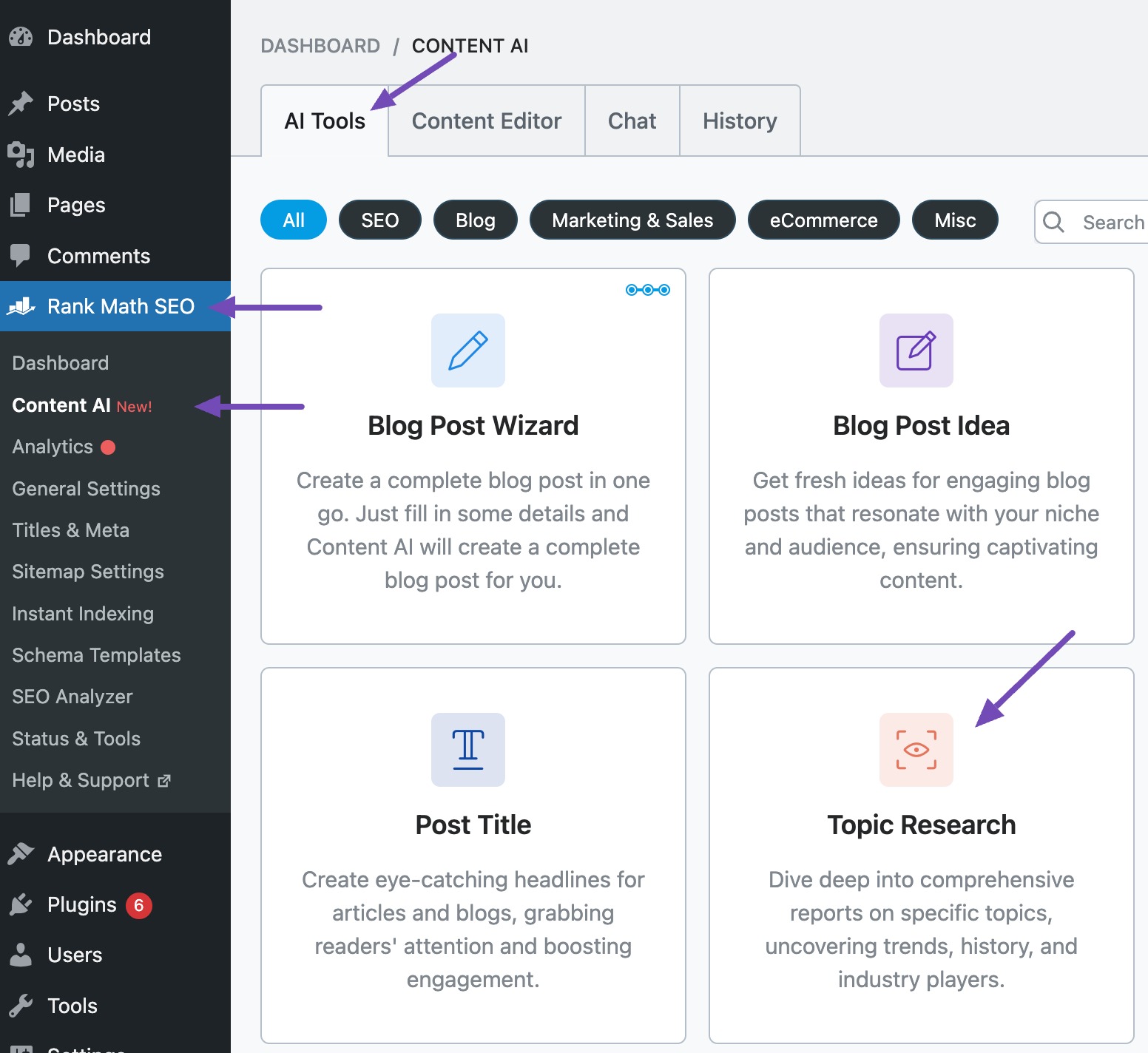Click the Blog Post Wizard pencil icon
1148x1053 pixels.
coord(468,351)
